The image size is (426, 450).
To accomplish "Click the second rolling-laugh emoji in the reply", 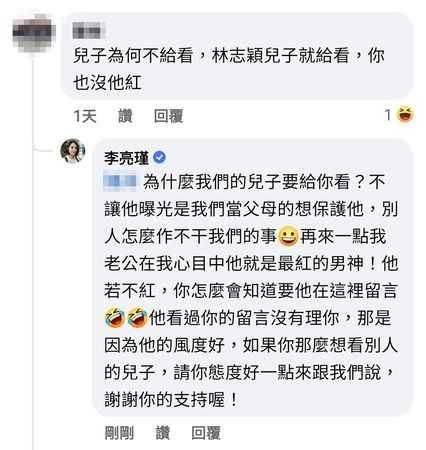I will [x=137, y=318].
